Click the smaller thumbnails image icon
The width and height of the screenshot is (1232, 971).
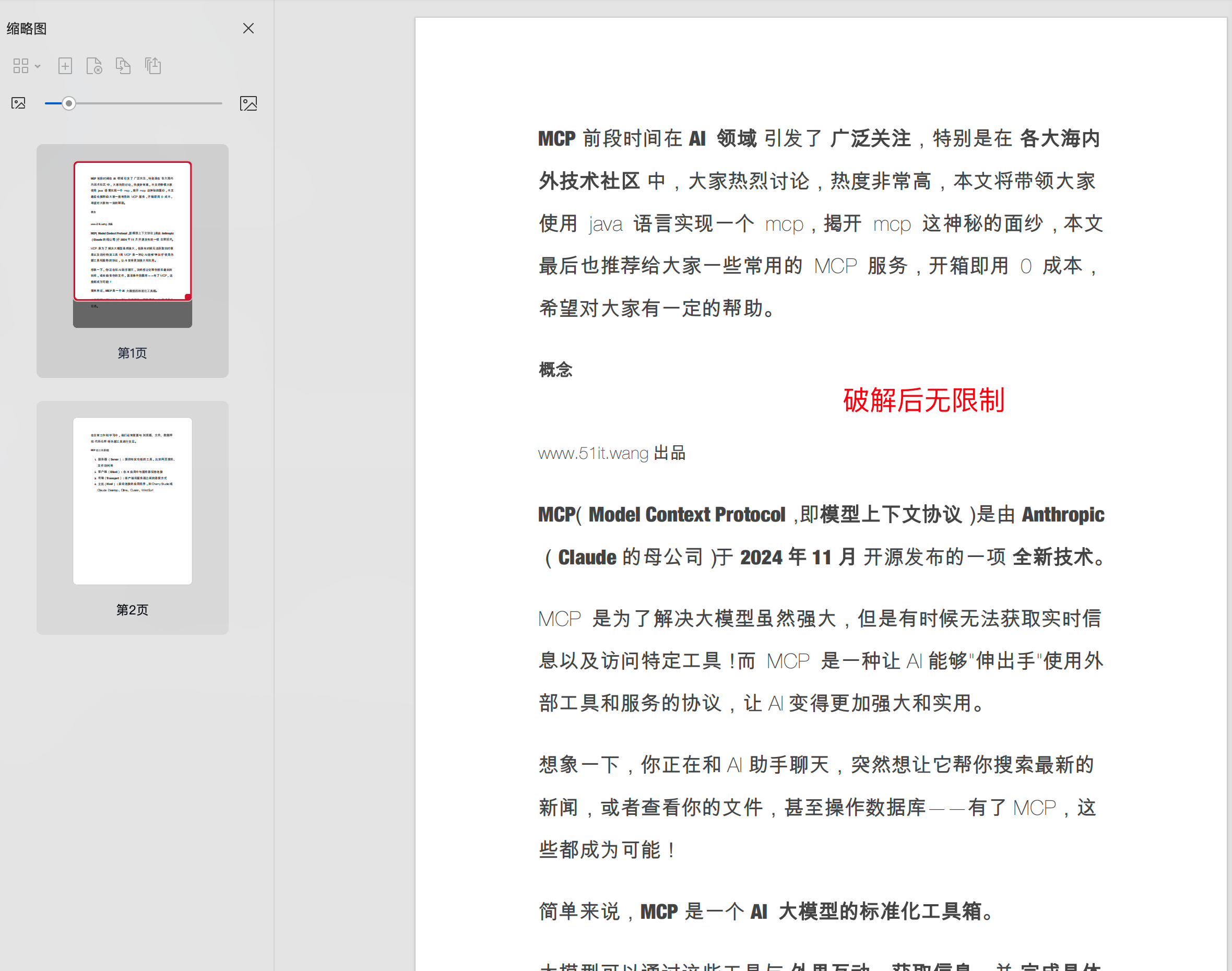pos(19,103)
